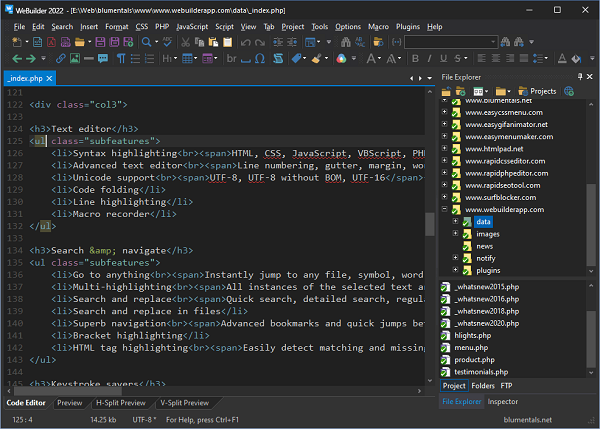Click the Insert Hyperlink chain icon
Viewport: 600px width, 429px height.
point(61,59)
